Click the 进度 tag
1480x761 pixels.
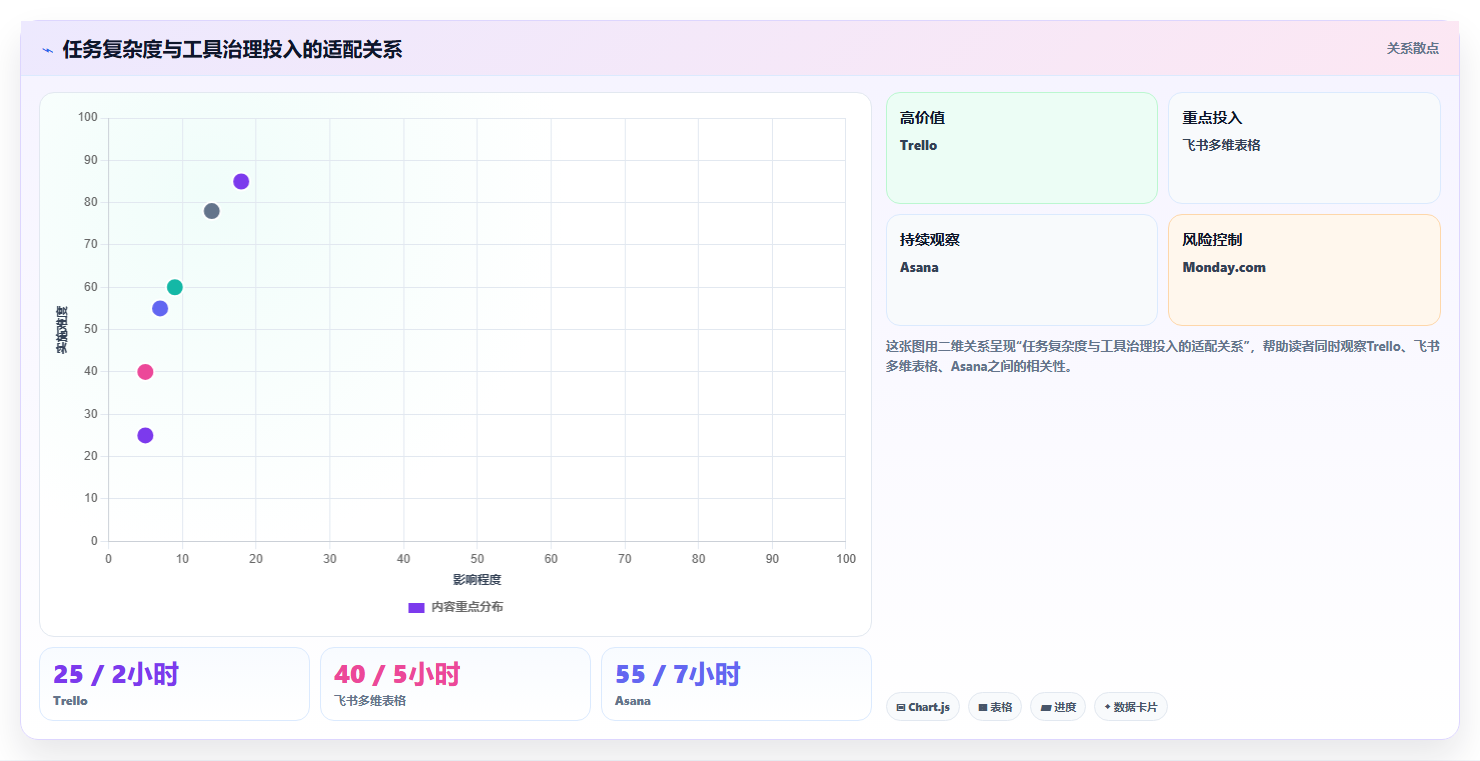pos(1058,707)
